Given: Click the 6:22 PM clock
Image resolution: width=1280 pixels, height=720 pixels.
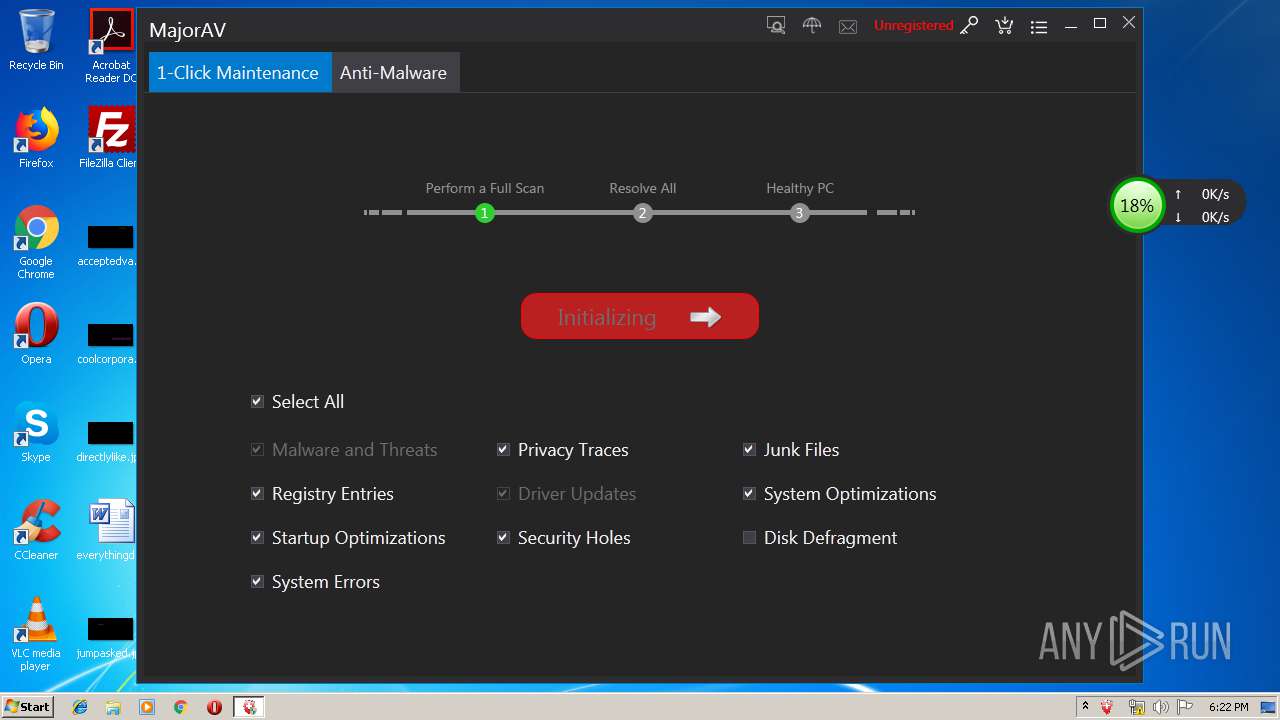Looking at the screenshot, I should click(1228, 707).
